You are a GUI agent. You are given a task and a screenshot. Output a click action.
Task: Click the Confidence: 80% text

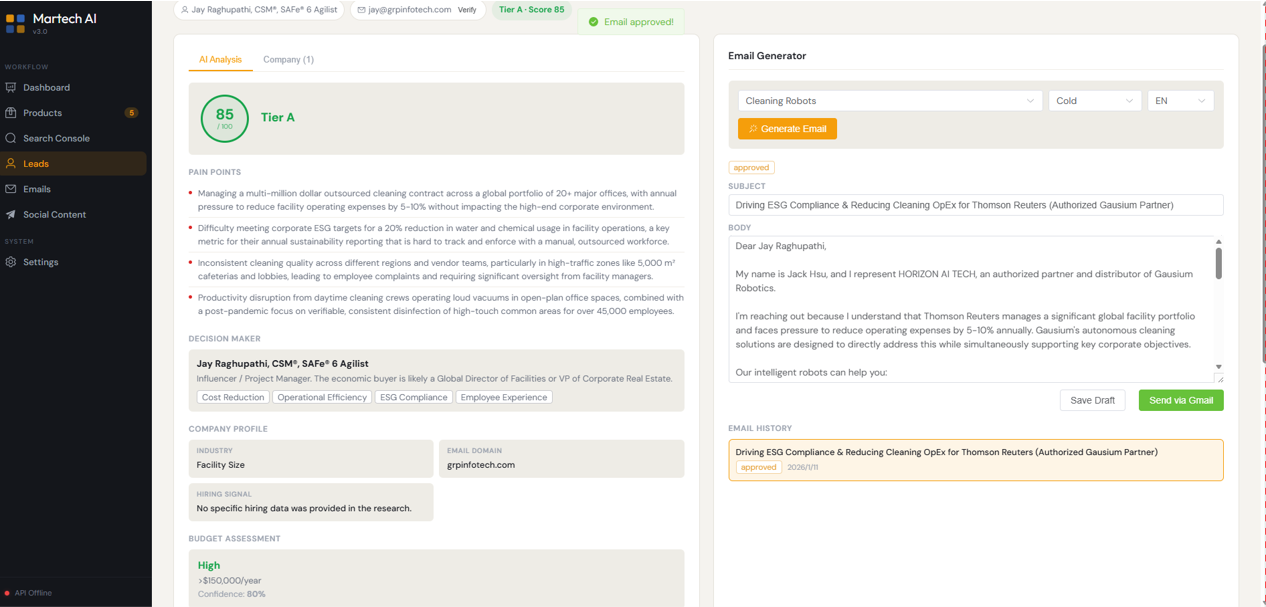[x=231, y=594]
